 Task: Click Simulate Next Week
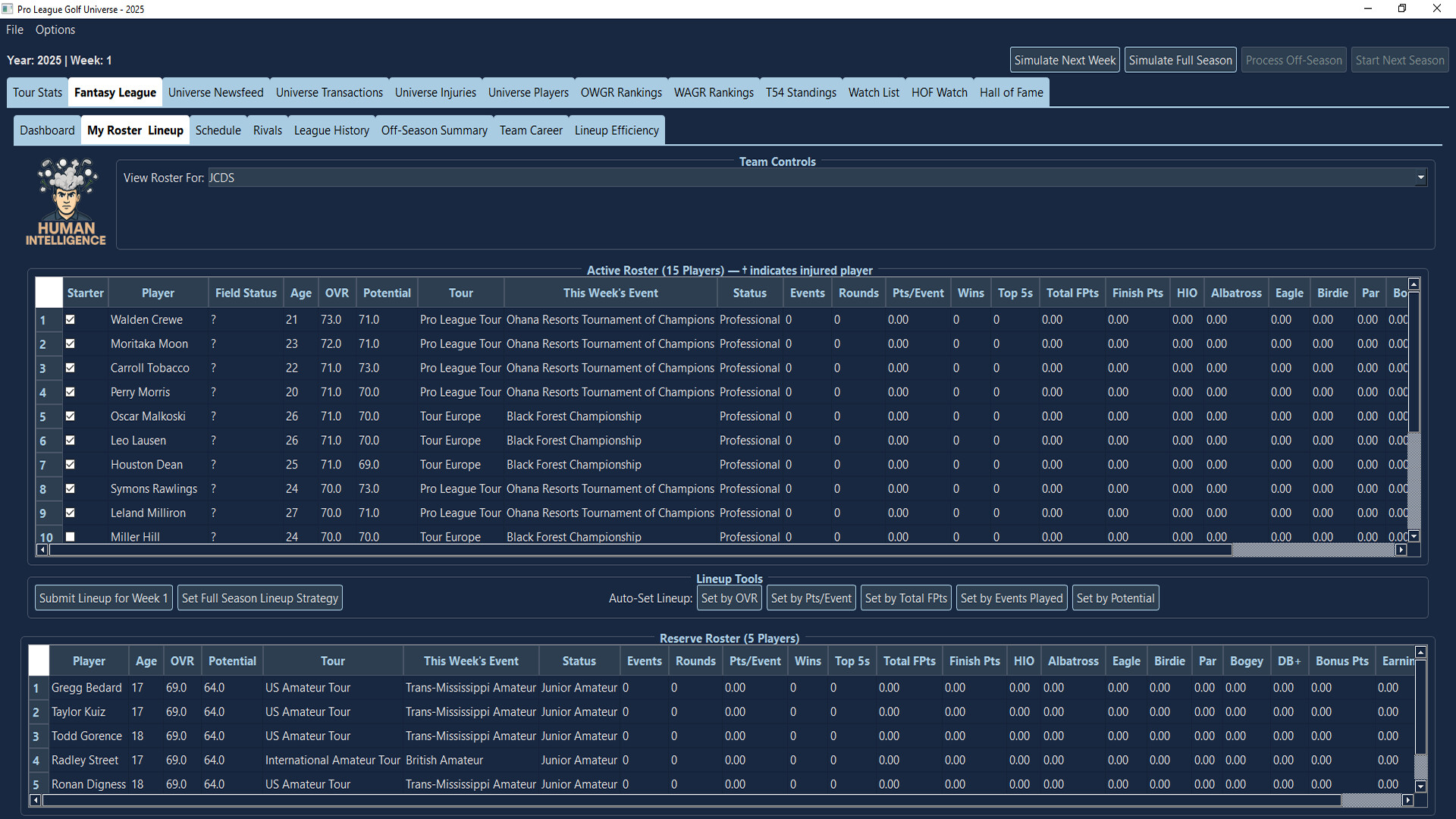pyautogui.click(x=1064, y=59)
